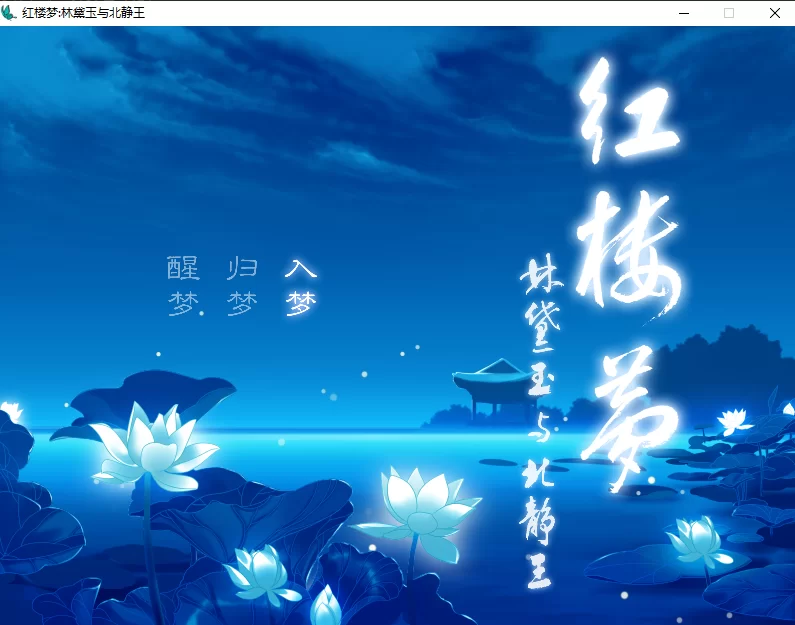Image resolution: width=795 pixels, height=625 pixels.
Task: Close the 红楼梦 game window
Action: [774, 13]
